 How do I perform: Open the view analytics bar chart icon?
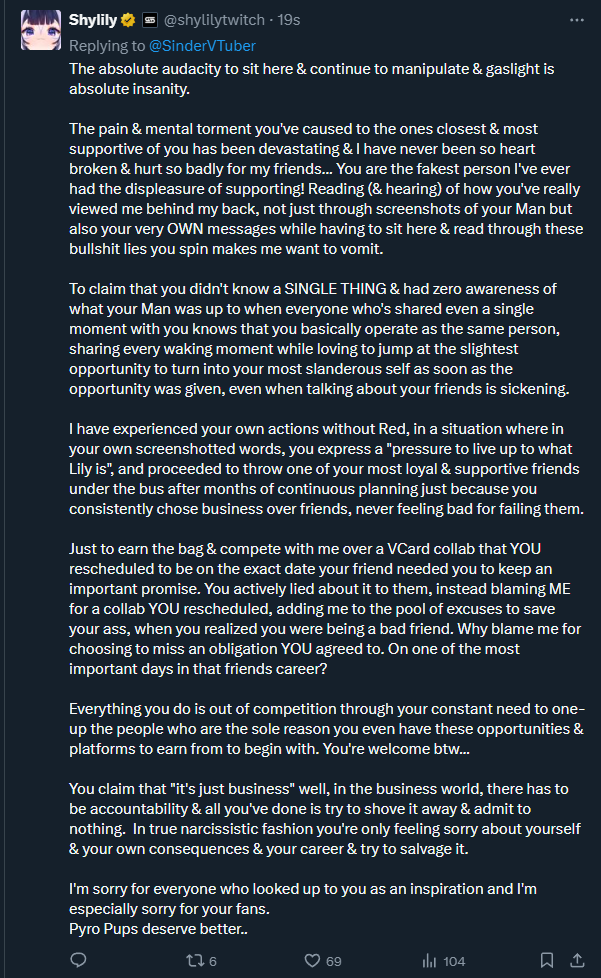(429, 961)
